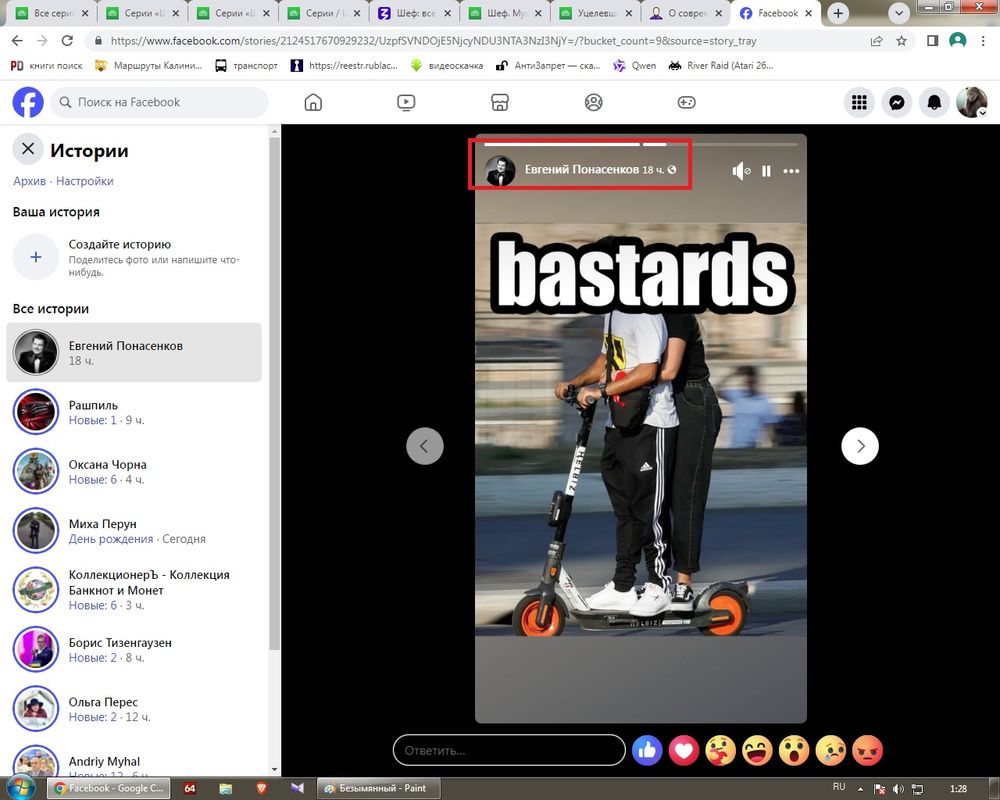Open Миха Перун story
This screenshot has height=800, width=1000.
pos(134,531)
